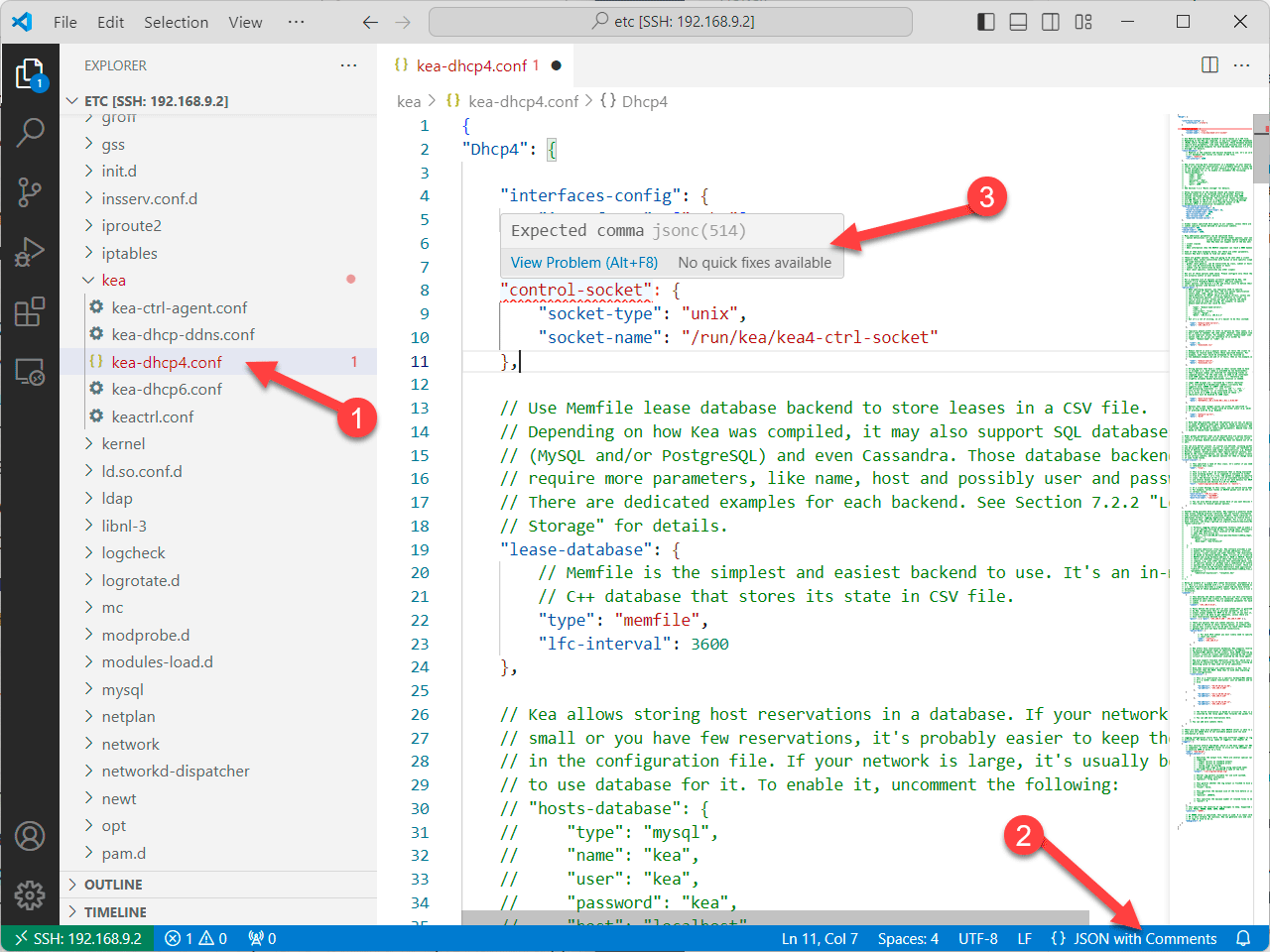Open the Selection menu
Viewport: 1270px width, 952px height.
176,22
